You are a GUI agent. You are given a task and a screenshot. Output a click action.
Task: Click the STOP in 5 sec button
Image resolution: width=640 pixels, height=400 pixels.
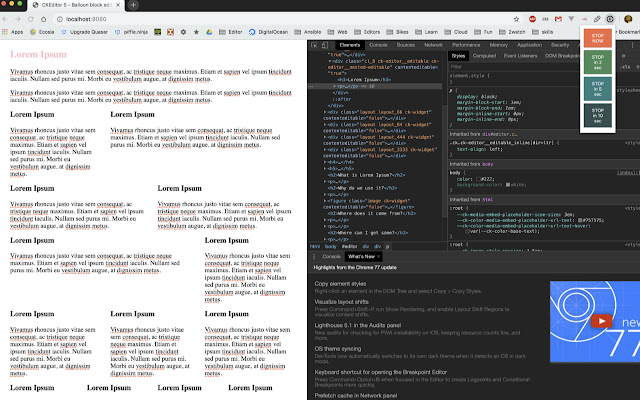click(598, 89)
